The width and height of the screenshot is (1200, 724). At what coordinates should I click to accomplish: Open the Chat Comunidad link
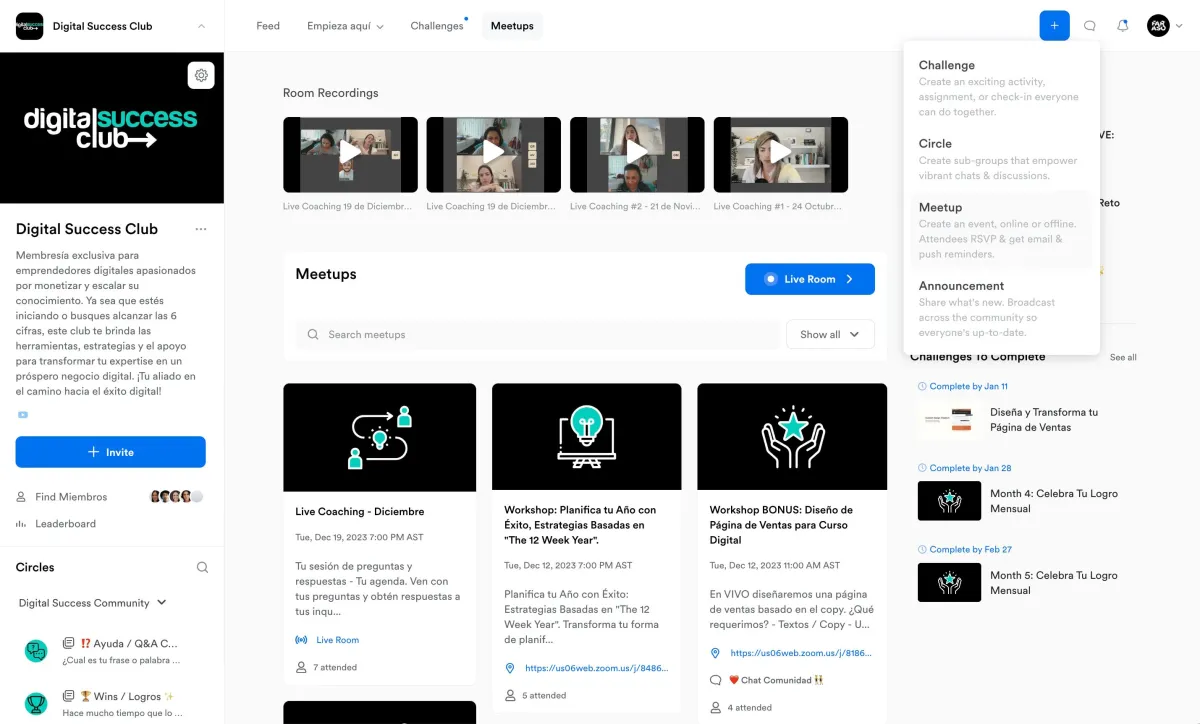click(775, 680)
